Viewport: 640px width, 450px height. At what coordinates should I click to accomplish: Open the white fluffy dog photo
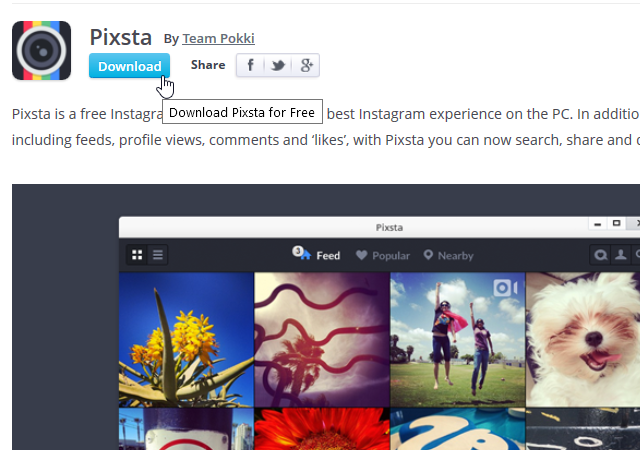tap(583, 340)
